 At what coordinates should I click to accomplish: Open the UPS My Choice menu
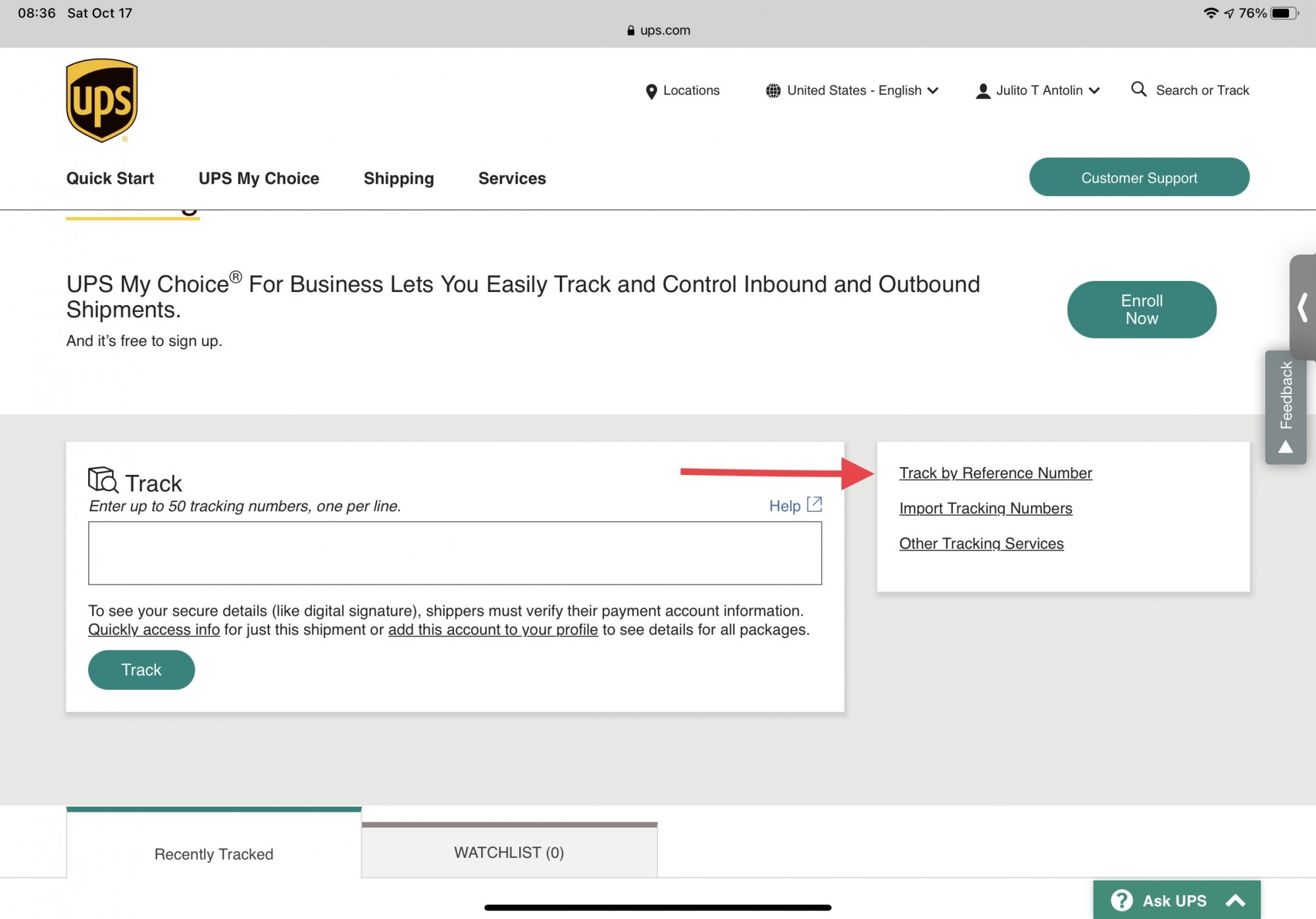[x=259, y=178]
